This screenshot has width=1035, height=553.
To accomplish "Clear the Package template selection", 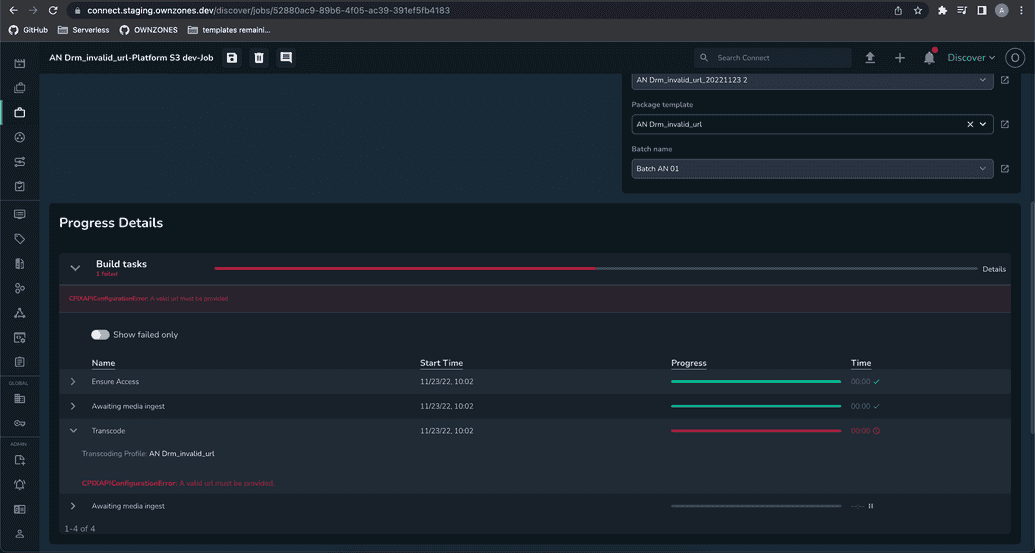I will point(970,124).
